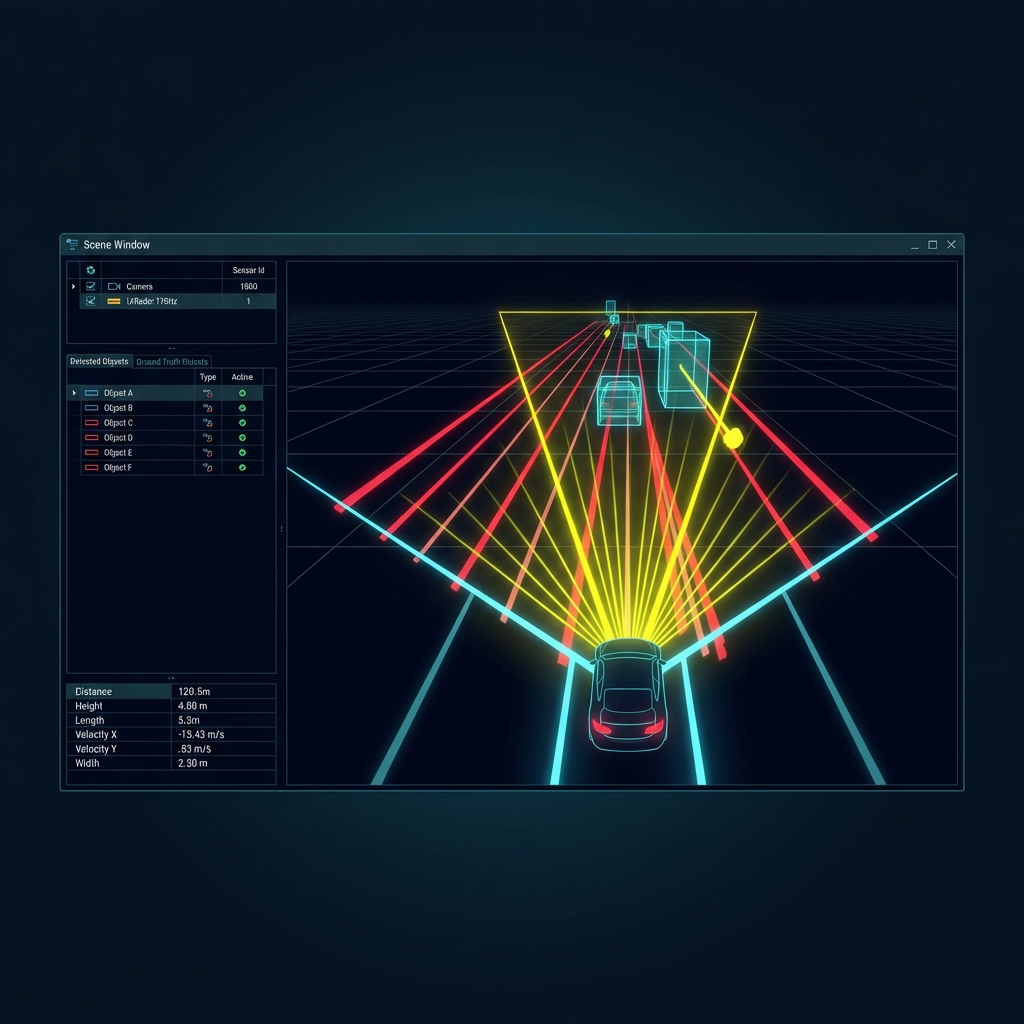Click the red box icon beside Object F
1024x1024 pixels.
(91, 468)
